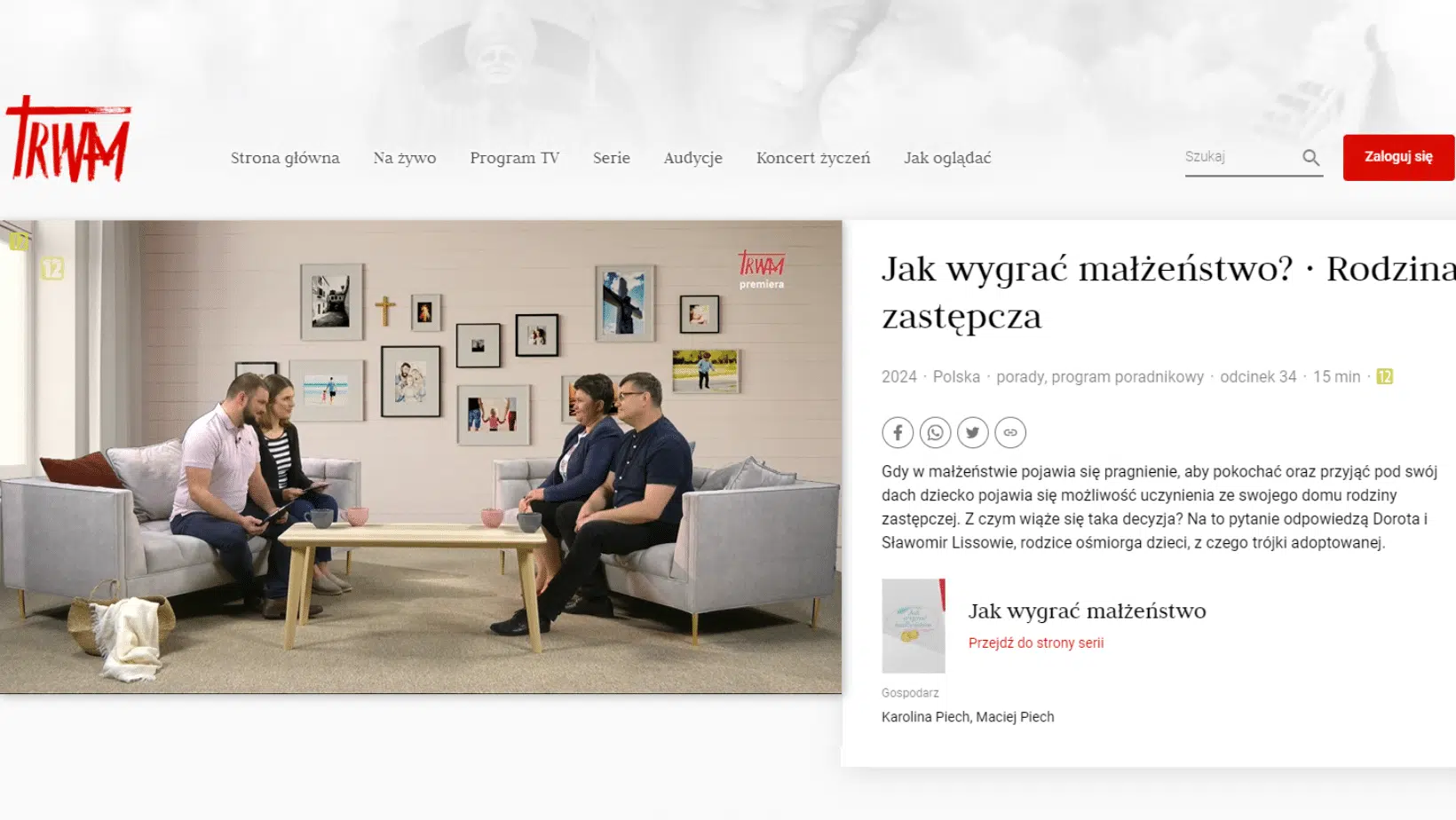Image resolution: width=1456 pixels, height=820 pixels.
Task: Select Koncert życzeń in navigation
Action: point(812,158)
